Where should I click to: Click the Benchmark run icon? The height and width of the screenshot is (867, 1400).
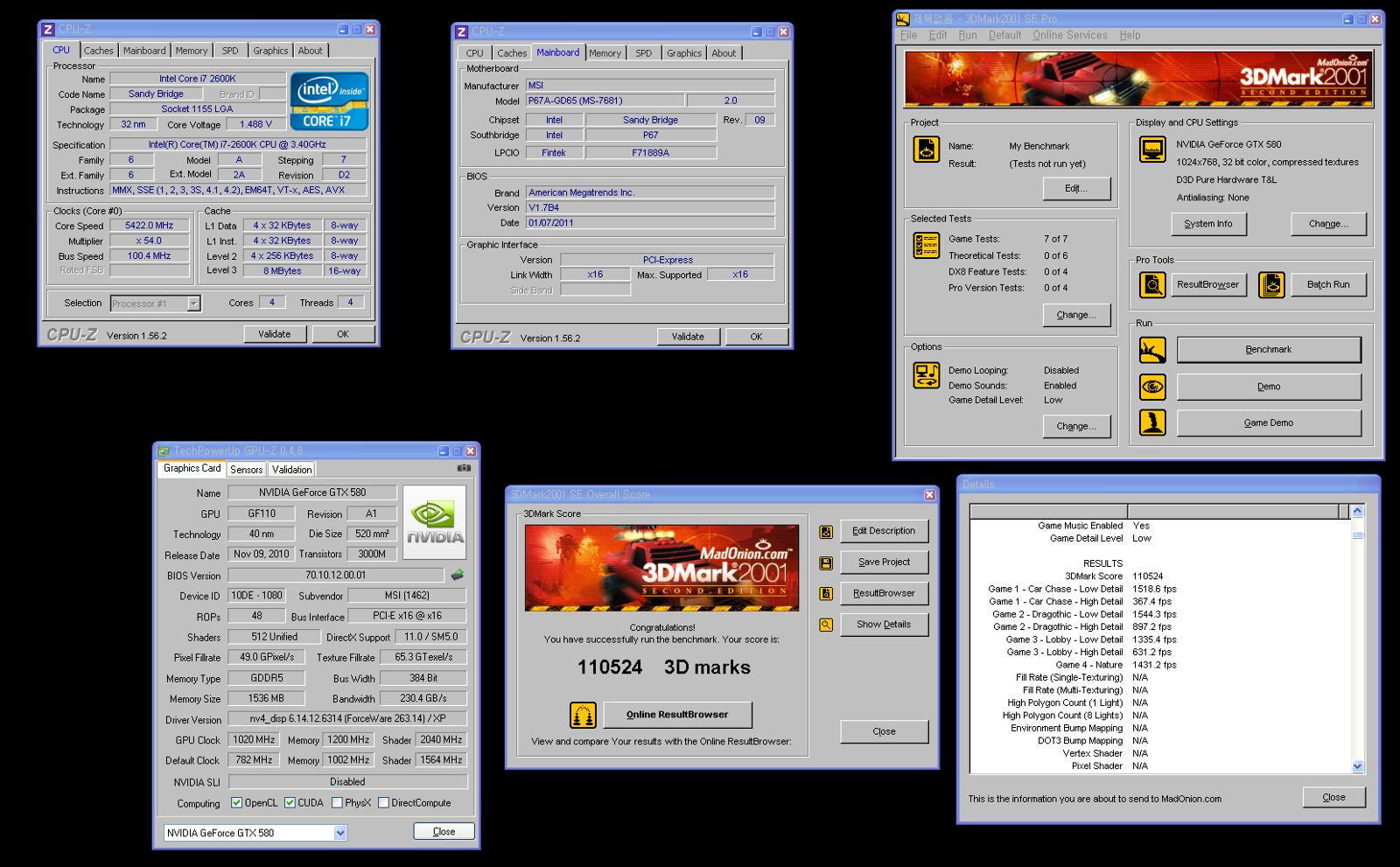click(x=1152, y=350)
